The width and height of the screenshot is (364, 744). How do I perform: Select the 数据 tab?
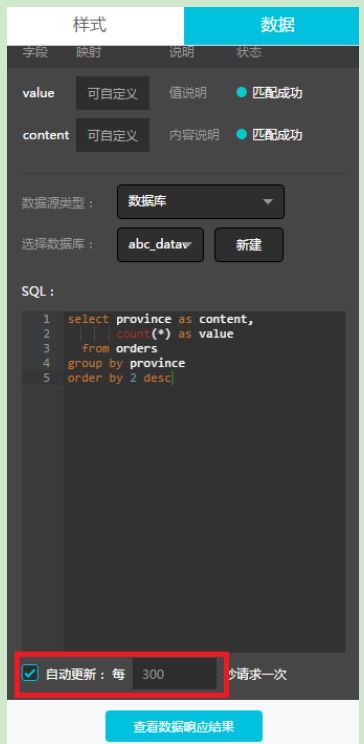(271, 25)
